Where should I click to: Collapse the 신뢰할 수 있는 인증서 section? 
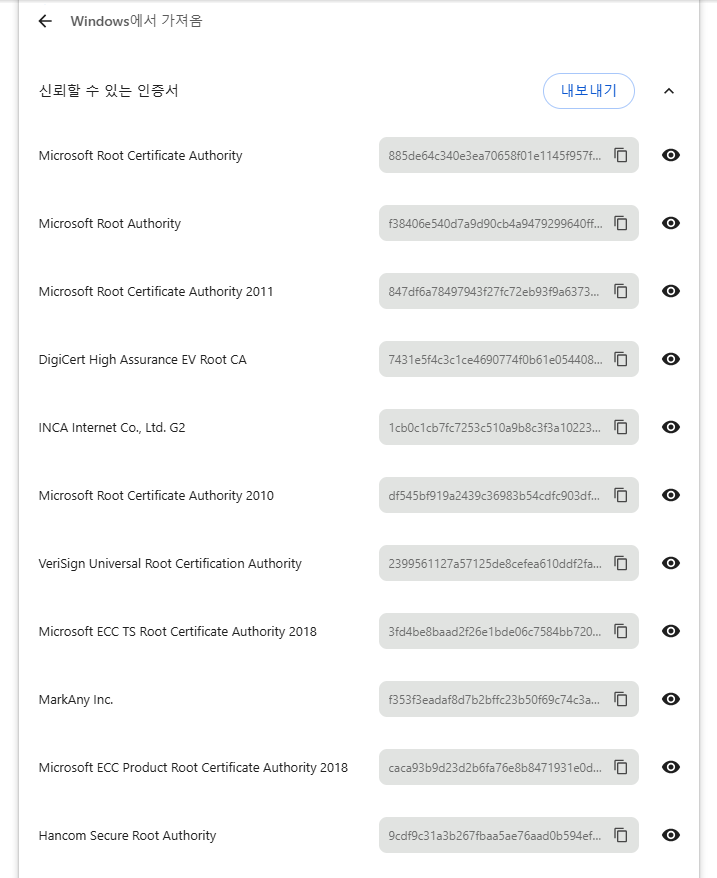click(669, 91)
